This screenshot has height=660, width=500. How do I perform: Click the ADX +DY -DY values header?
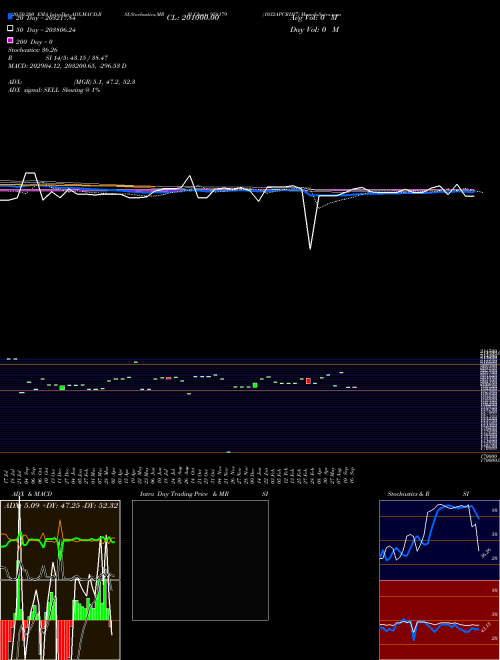pyautogui.click(x=61, y=506)
